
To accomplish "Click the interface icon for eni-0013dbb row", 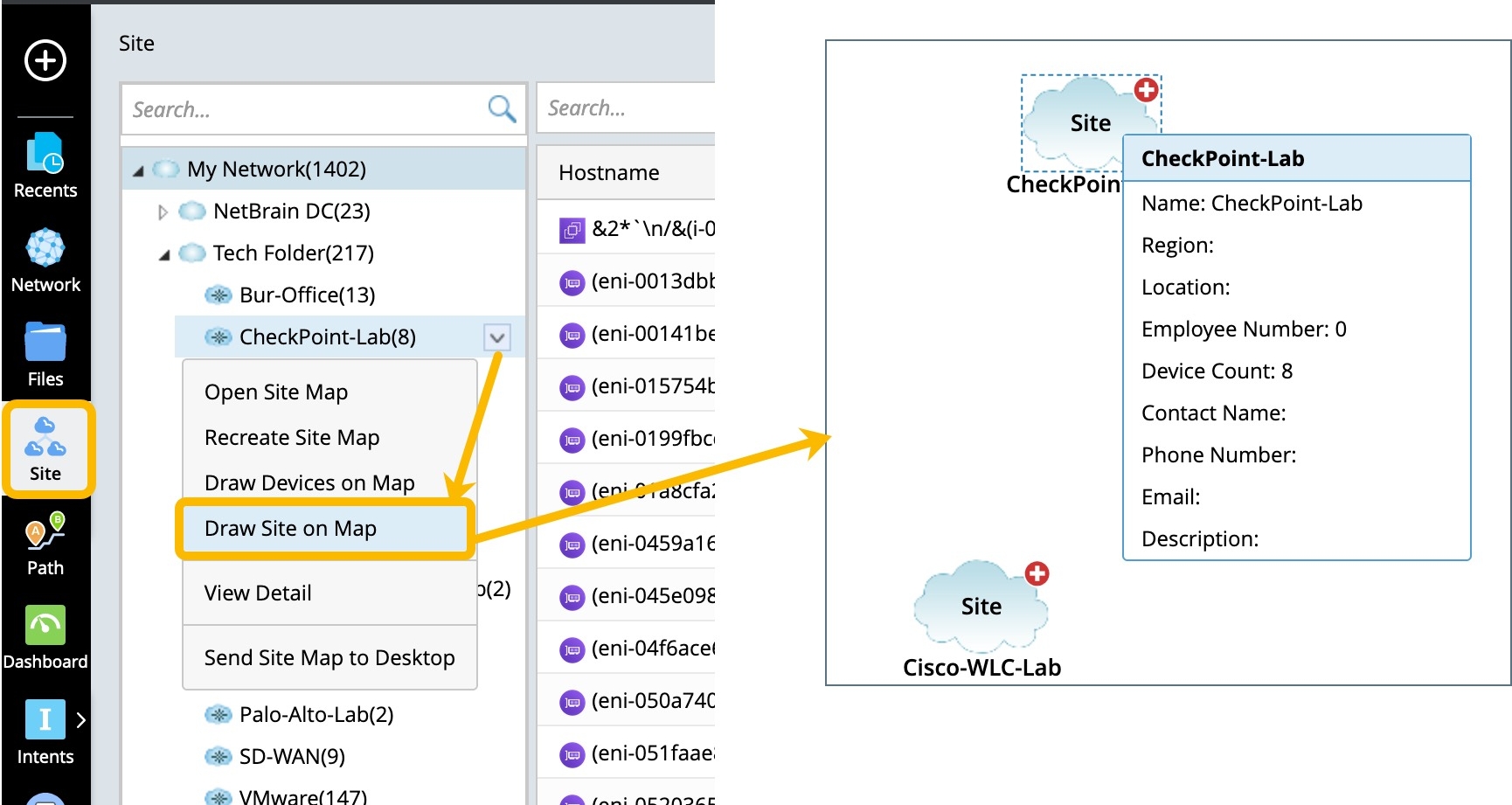I will pyautogui.click(x=572, y=282).
